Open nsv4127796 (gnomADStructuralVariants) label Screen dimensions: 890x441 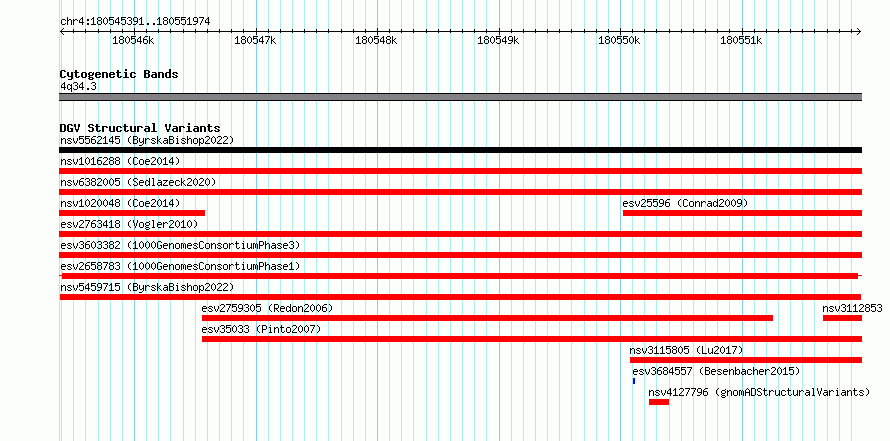pos(759,392)
